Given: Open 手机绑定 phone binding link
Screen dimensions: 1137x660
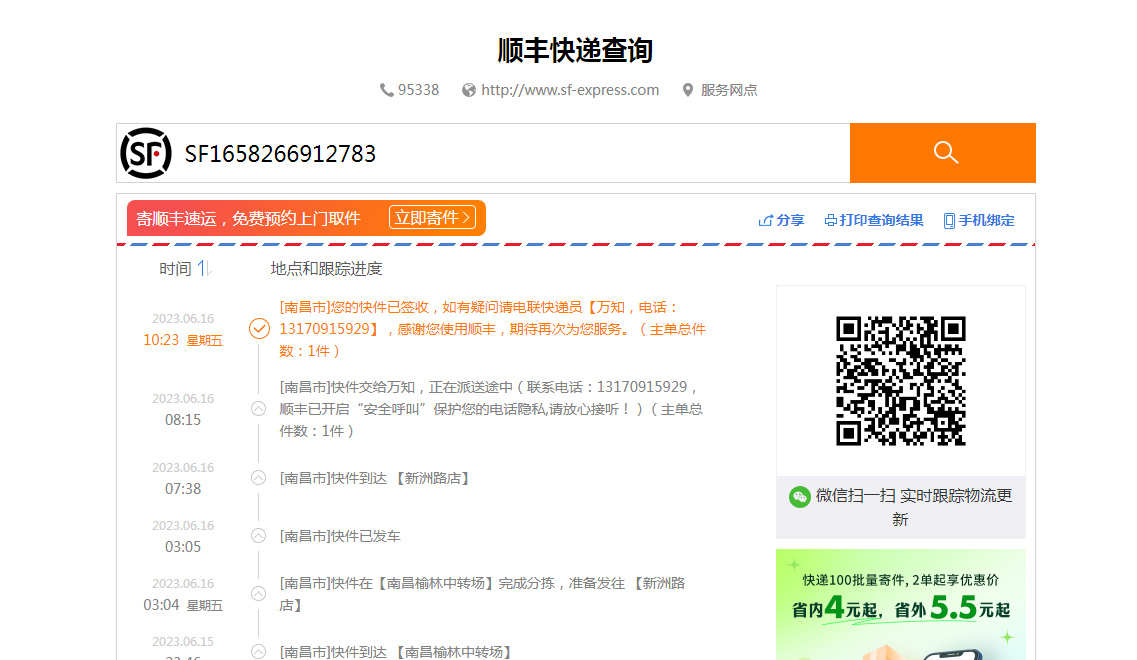Looking at the screenshot, I should point(979,220).
